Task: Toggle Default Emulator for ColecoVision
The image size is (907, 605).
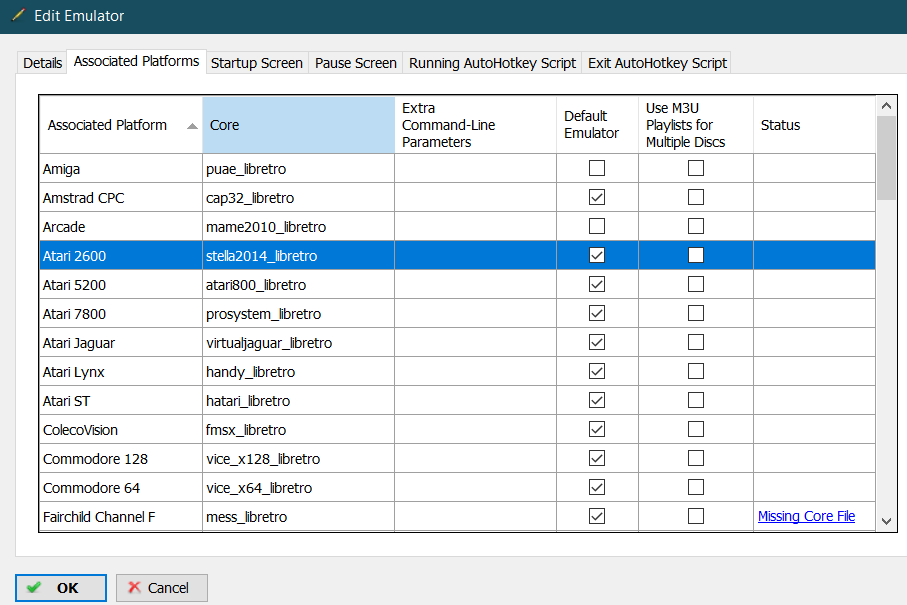Action: [597, 429]
